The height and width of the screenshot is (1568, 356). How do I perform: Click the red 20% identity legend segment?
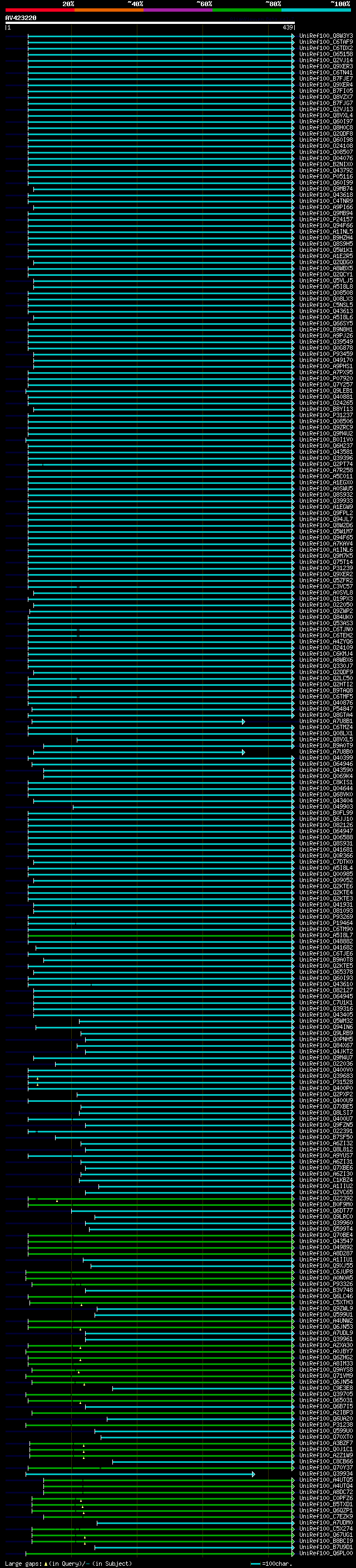pos(40,10)
